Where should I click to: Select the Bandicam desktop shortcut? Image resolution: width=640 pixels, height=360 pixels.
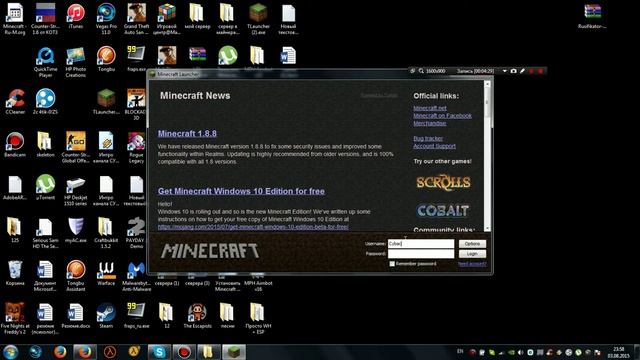15,144
